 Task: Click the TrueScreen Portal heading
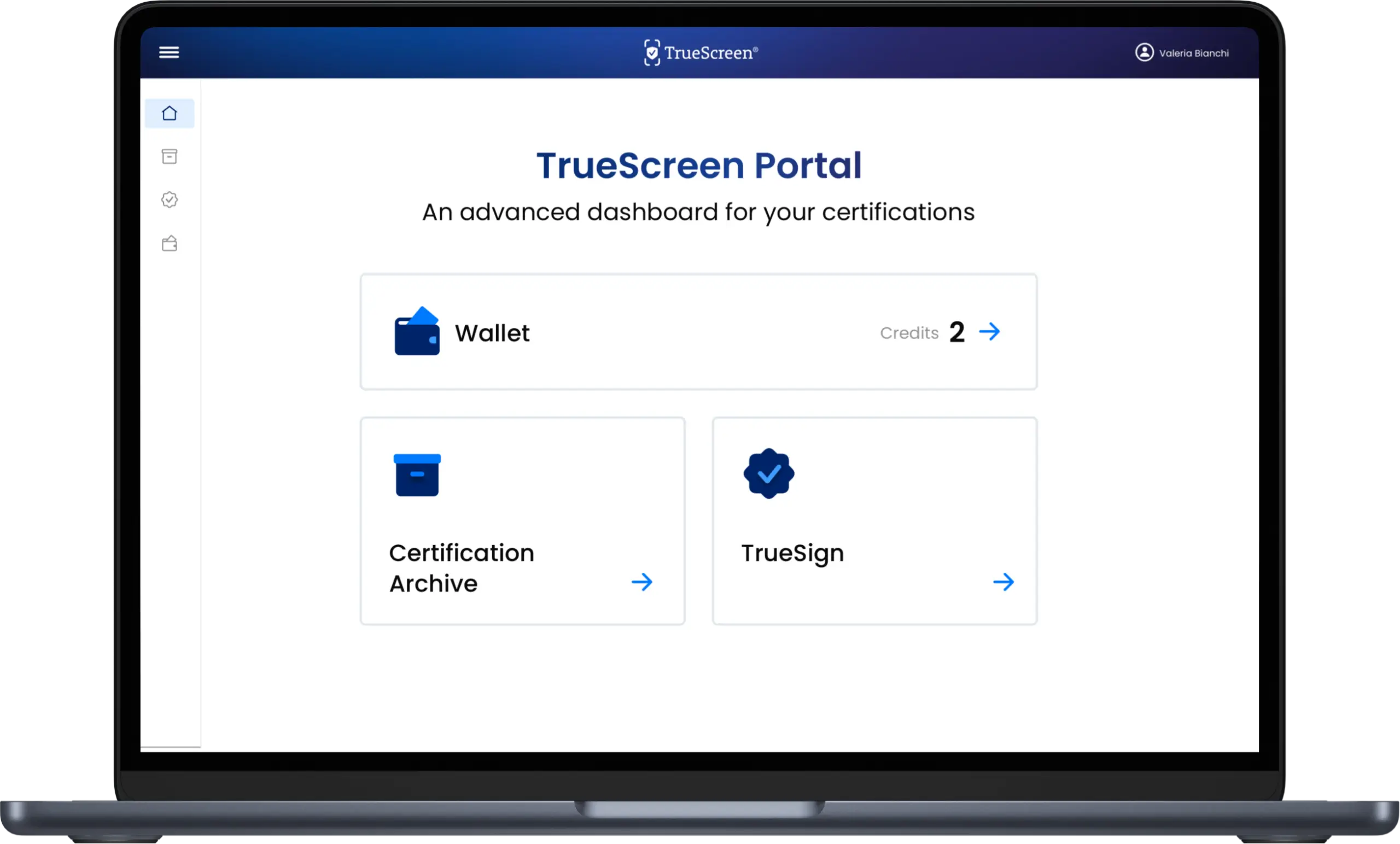point(699,165)
